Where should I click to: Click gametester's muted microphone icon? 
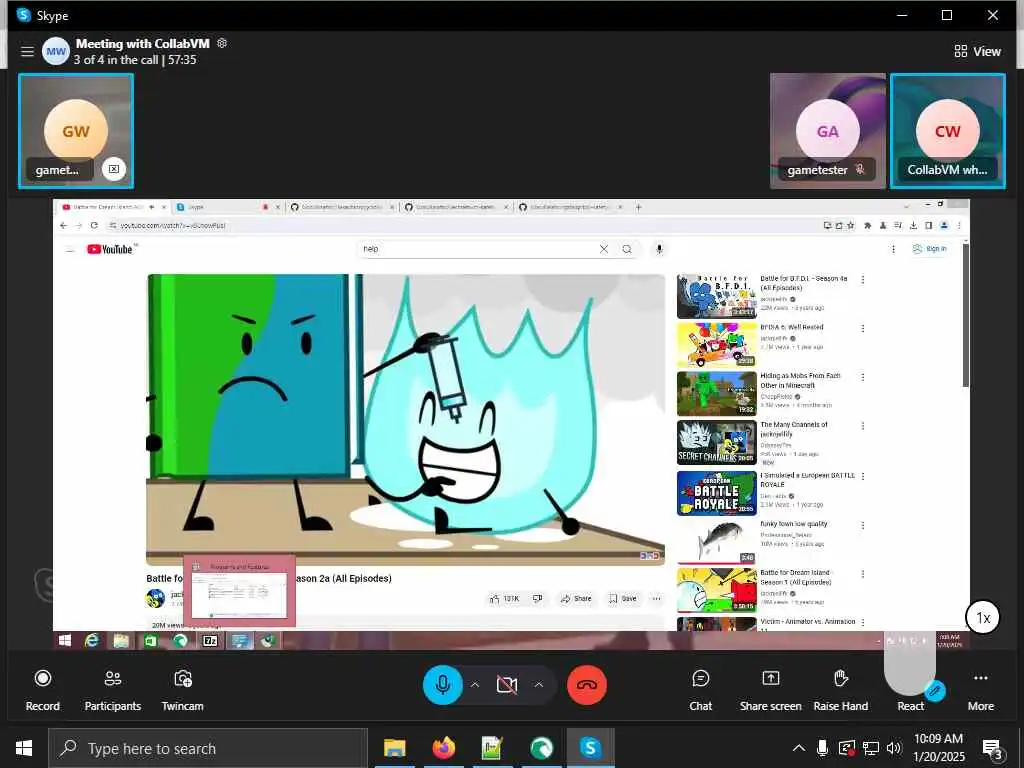pyautogui.click(x=860, y=169)
